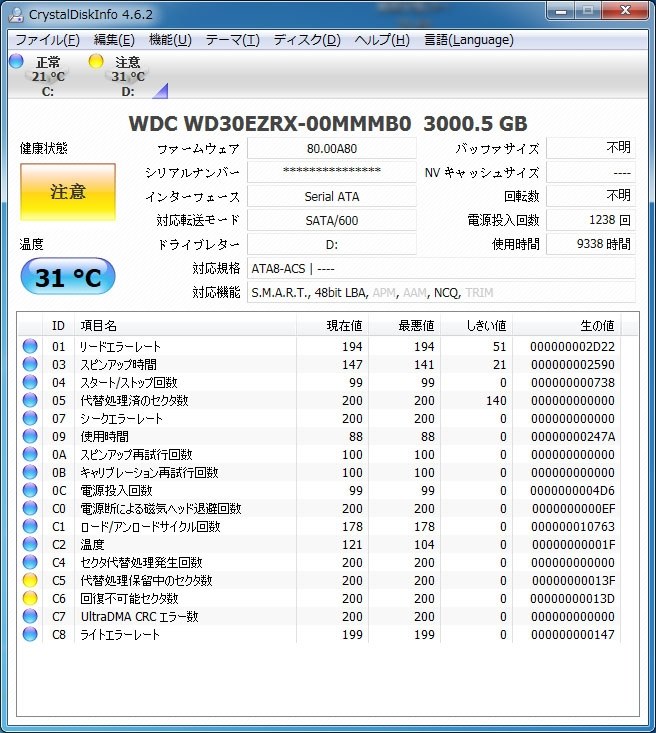Select the UltraDMA CRC エラー数 attribute name
Image resolution: width=656 pixels, height=733 pixels.
pos(139,617)
